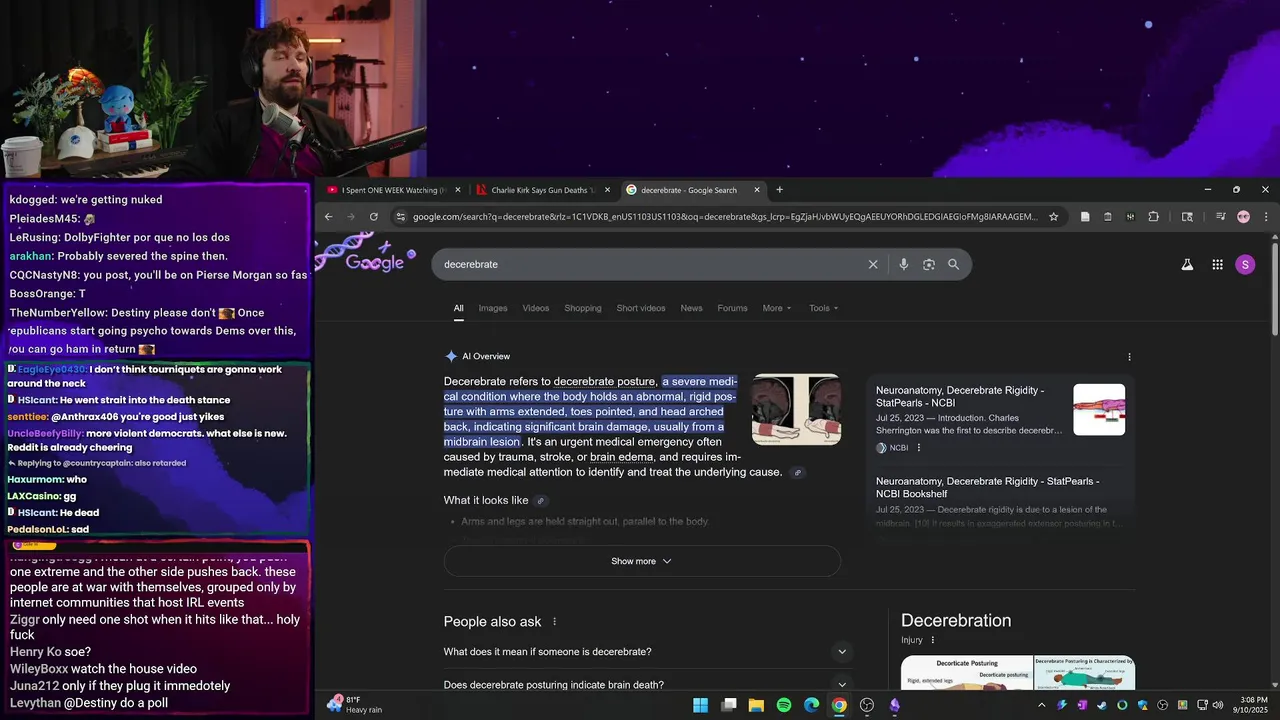Clear the search box with the X

point(873,264)
